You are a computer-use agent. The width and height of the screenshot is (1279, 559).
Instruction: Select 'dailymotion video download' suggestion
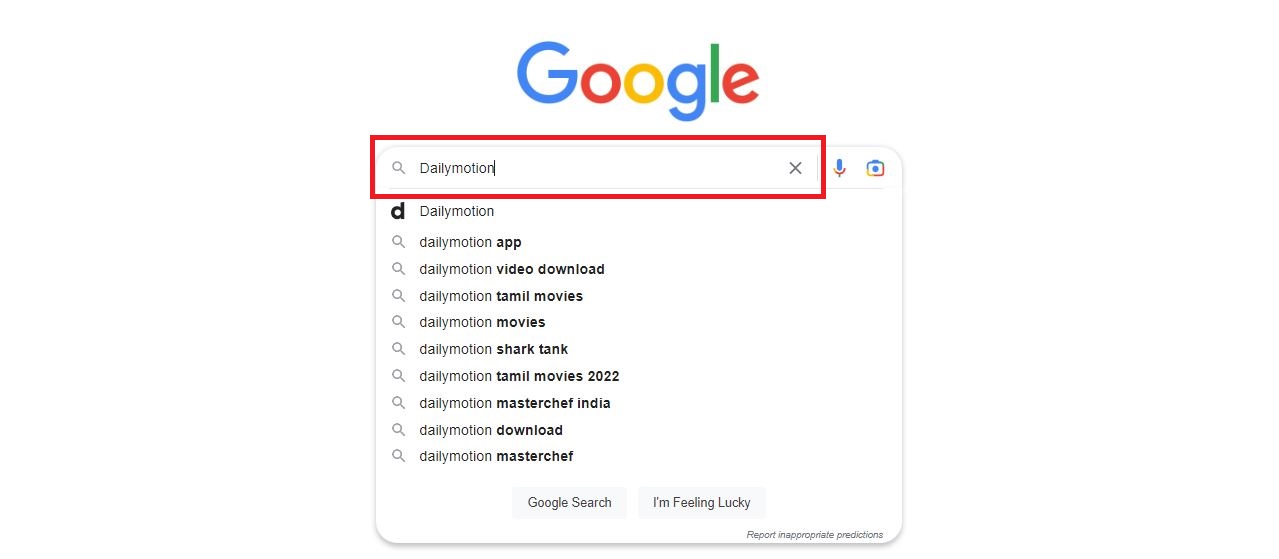(512, 269)
